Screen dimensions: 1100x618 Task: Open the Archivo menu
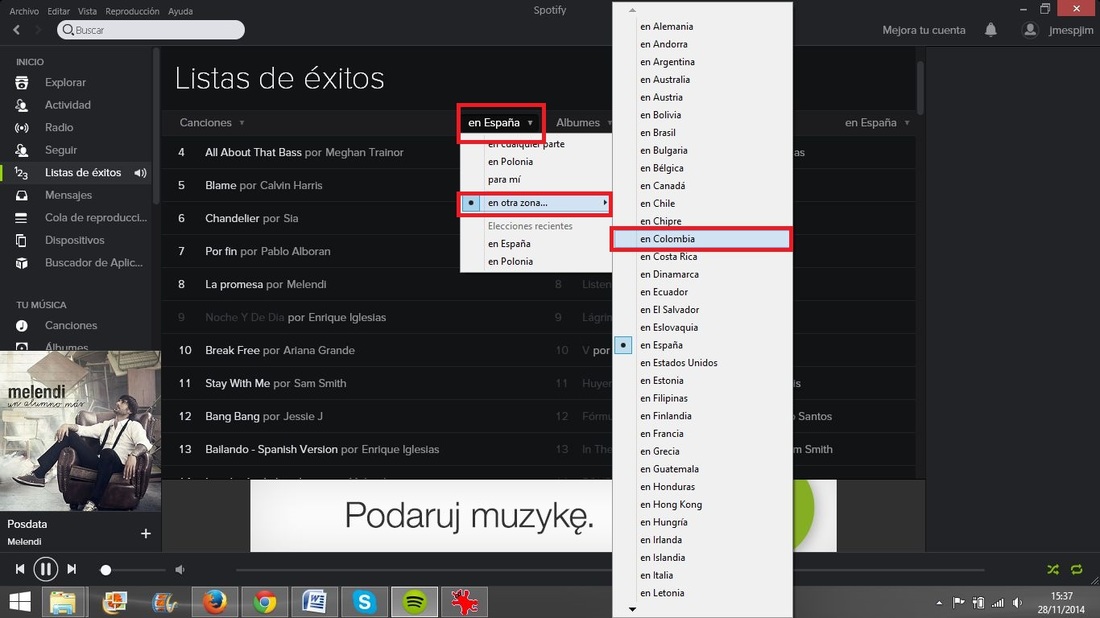click(24, 11)
